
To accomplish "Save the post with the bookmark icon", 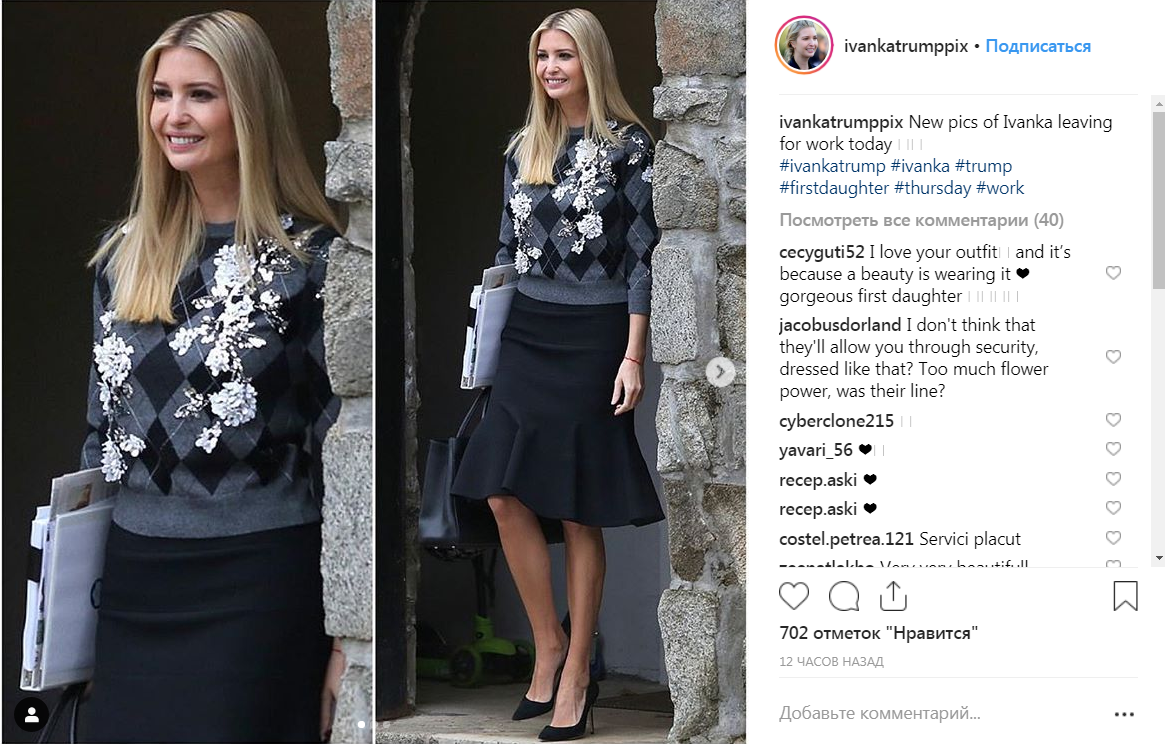I will (x=1125, y=596).
